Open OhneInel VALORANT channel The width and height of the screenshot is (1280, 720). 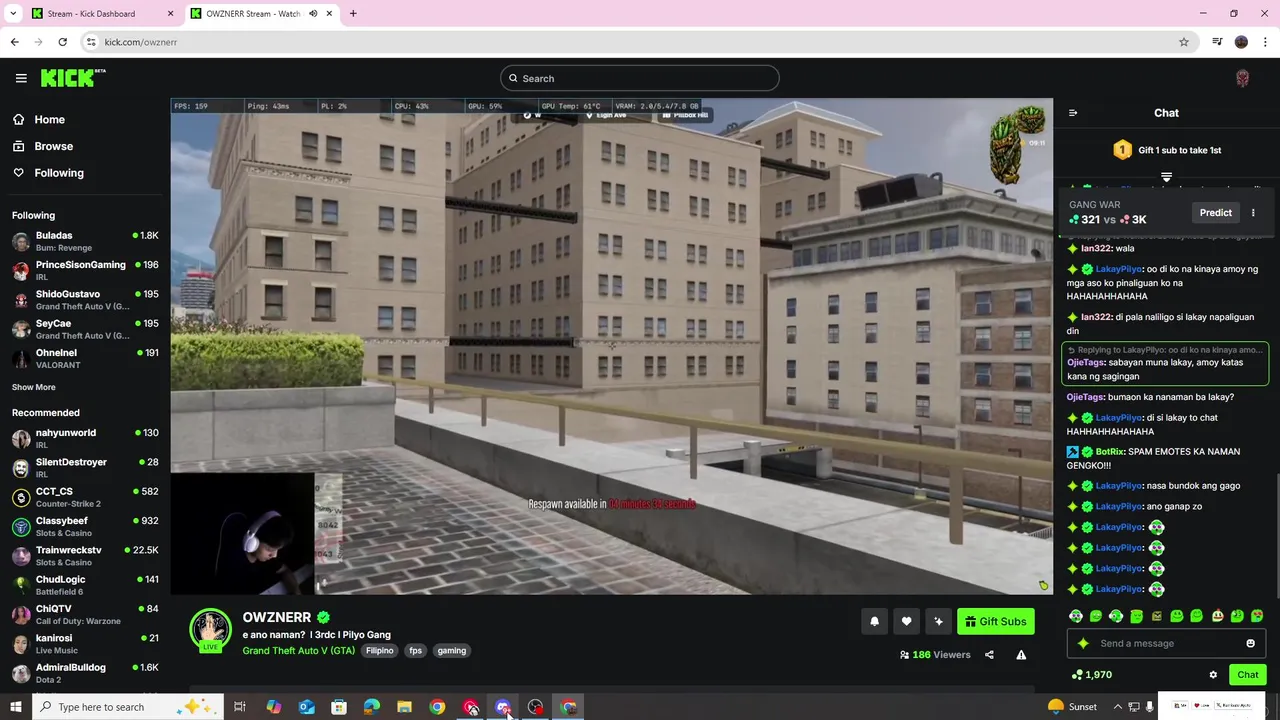coord(85,358)
